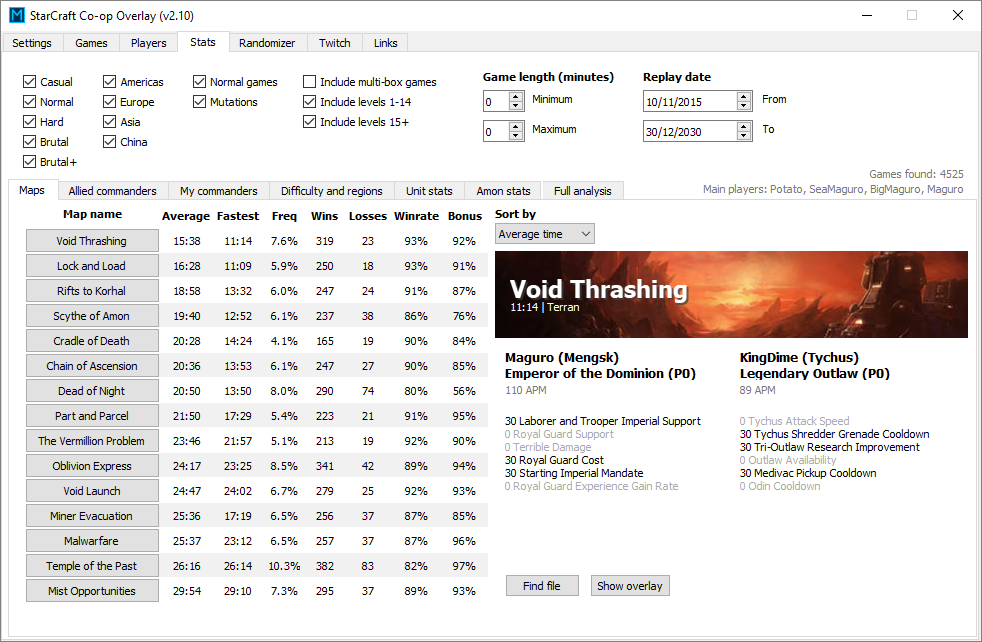This screenshot has width=982, height=642.
Task: Click the Maguro (Mengsk) player name
Action: click(x=562, y=358)
